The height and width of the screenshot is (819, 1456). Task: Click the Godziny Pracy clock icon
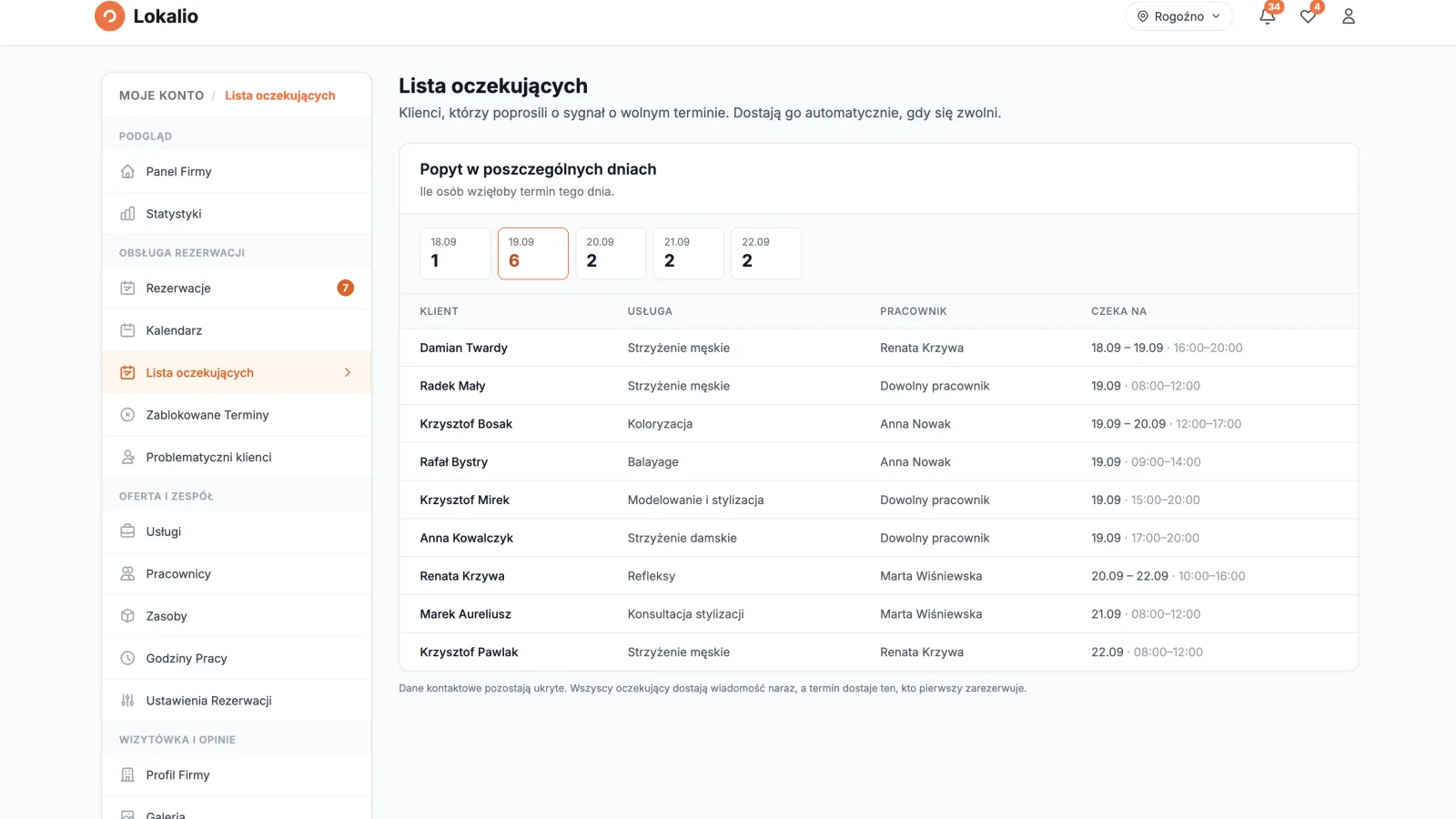click(127, 659)
